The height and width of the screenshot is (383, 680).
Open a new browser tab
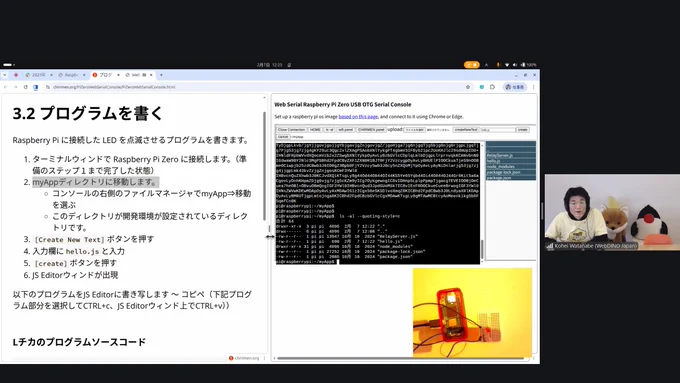tap(161, 75)
